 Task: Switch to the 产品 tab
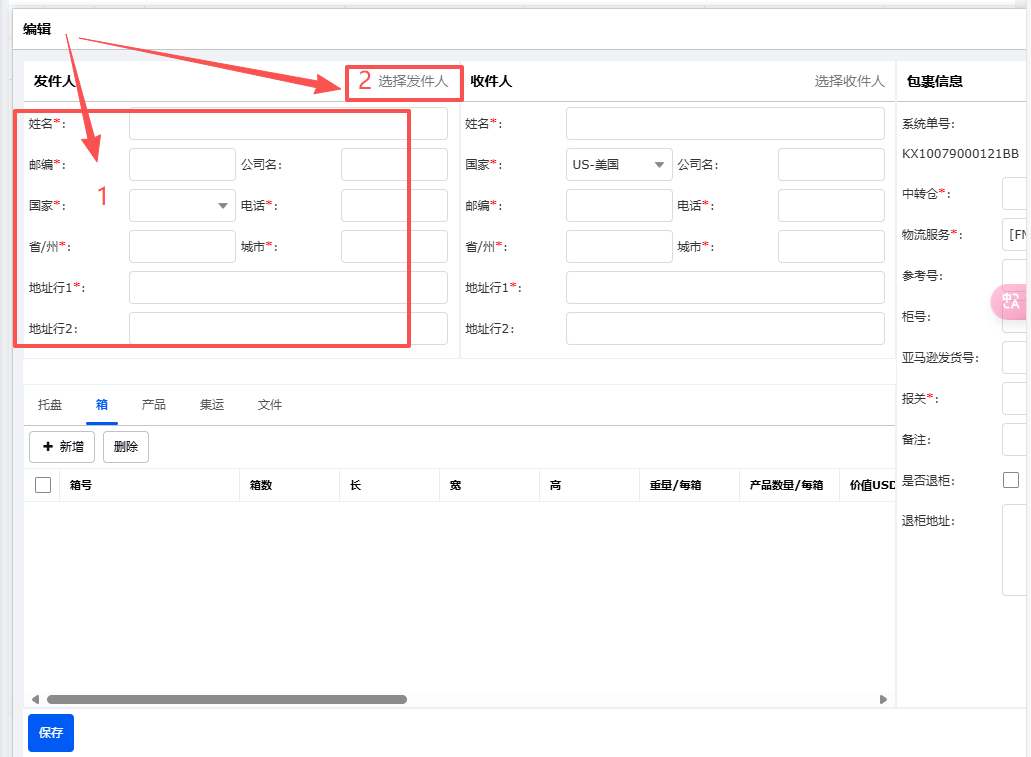(x=154, y=405)
